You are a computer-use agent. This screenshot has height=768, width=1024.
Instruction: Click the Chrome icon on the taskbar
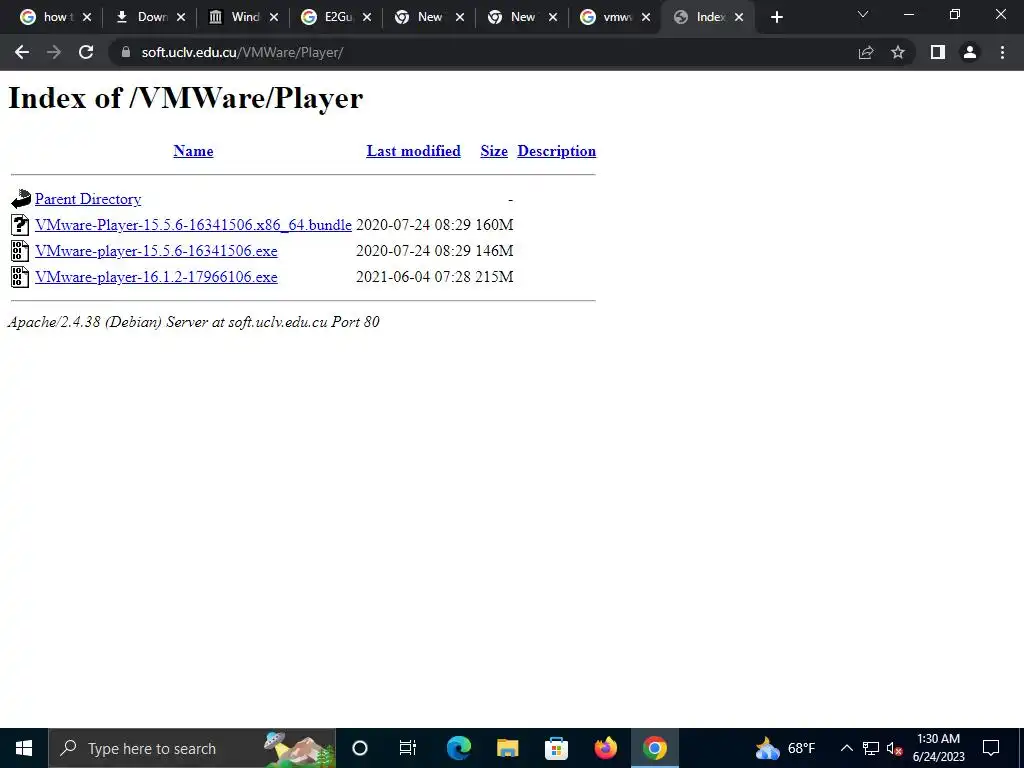[x=654, y=748]
